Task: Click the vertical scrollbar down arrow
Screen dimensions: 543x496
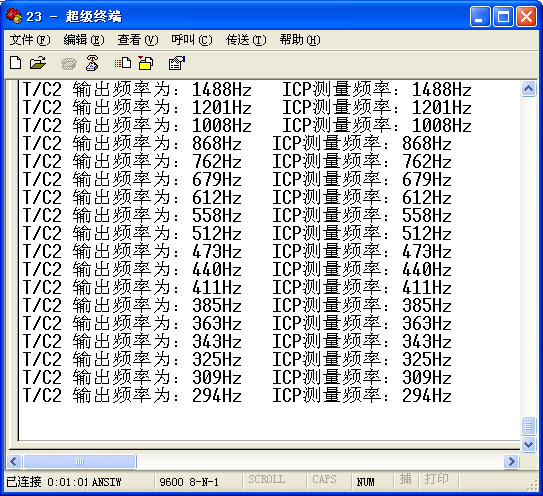Action: pos(528,444)
